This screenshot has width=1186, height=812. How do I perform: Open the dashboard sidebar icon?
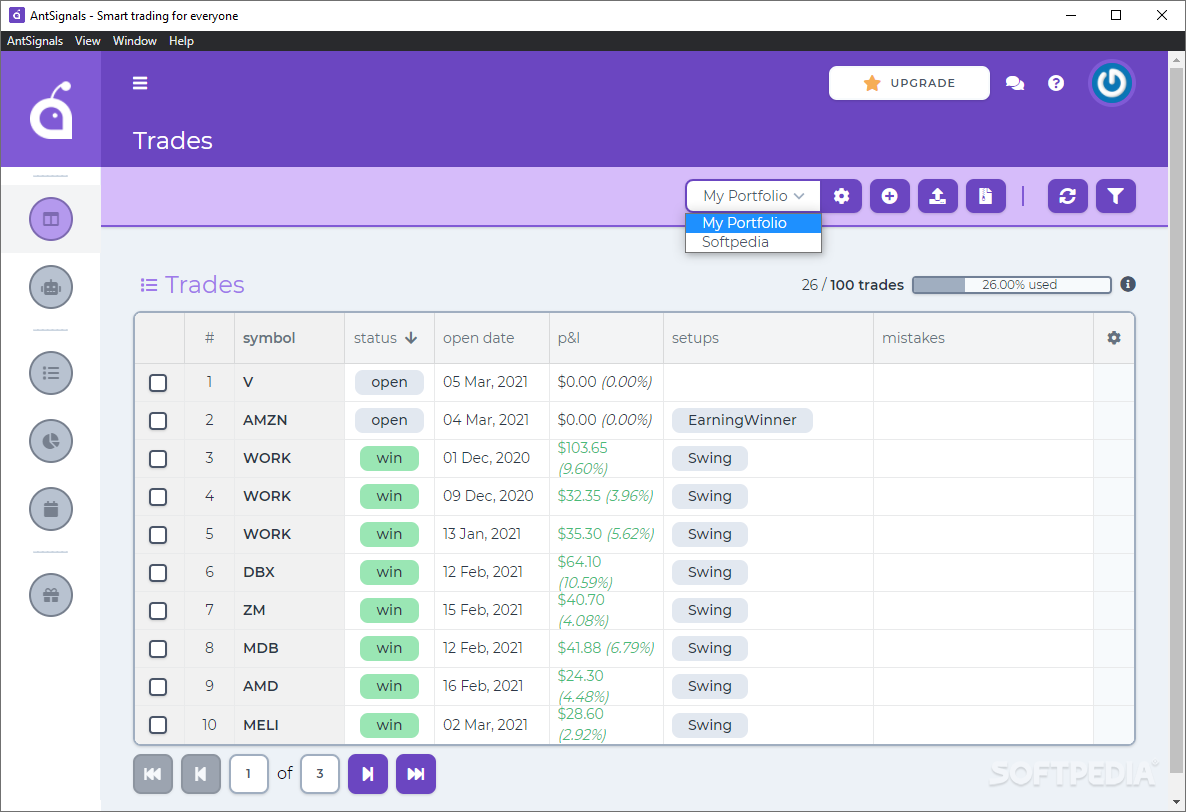click(x=51, y=219)
